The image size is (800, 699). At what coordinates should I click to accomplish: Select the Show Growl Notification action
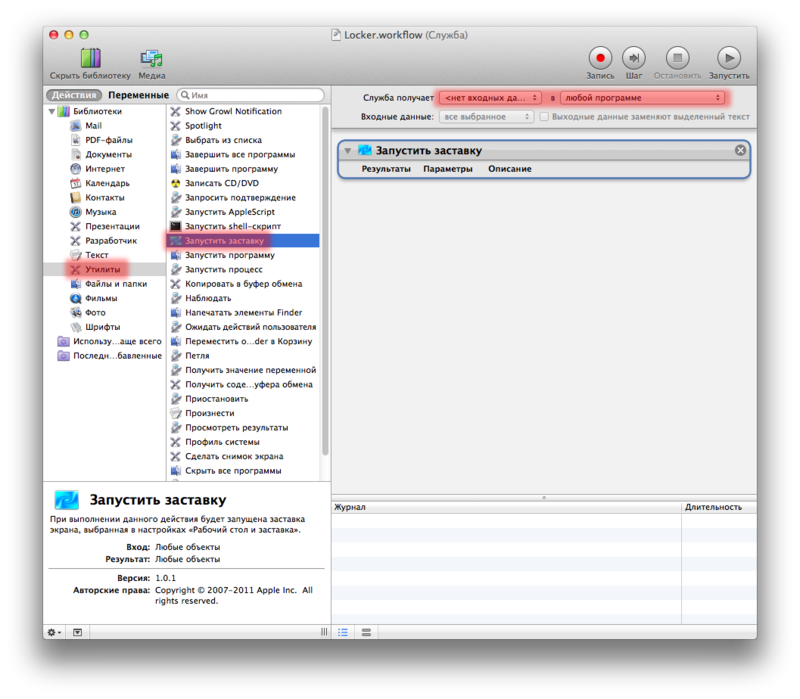233,111
